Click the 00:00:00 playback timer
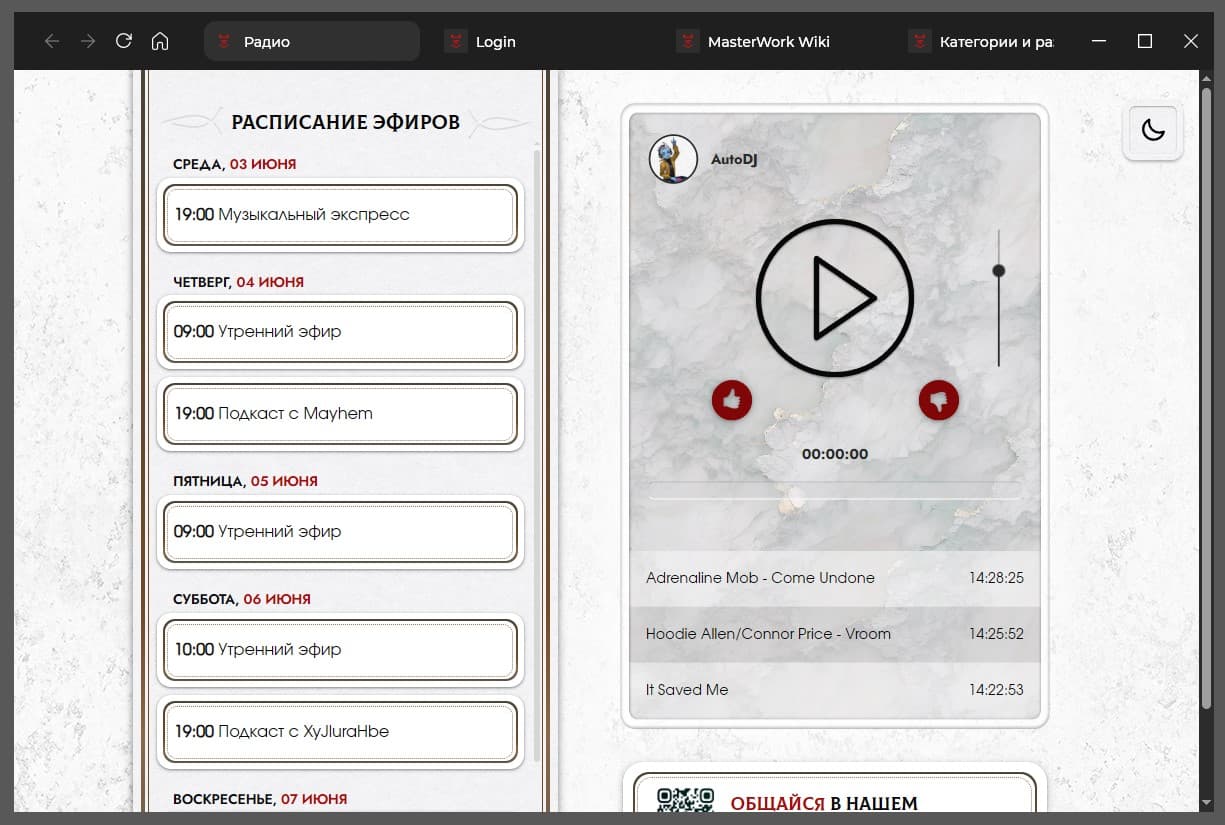 [x=835, y=454]
